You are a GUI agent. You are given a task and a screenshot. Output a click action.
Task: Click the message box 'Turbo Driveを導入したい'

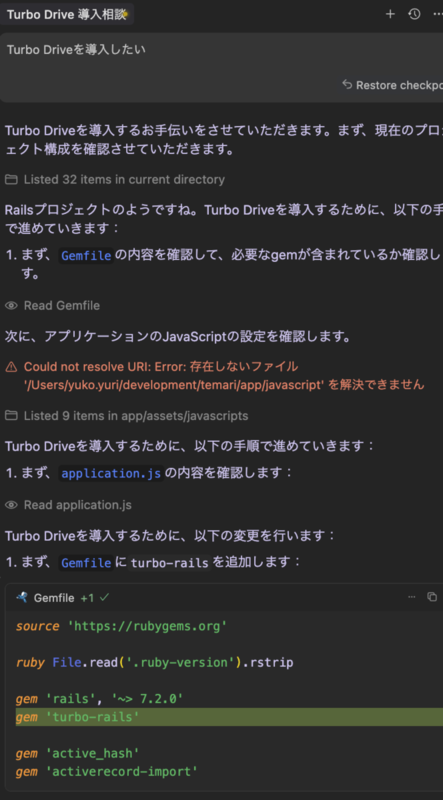click(222, 67)
